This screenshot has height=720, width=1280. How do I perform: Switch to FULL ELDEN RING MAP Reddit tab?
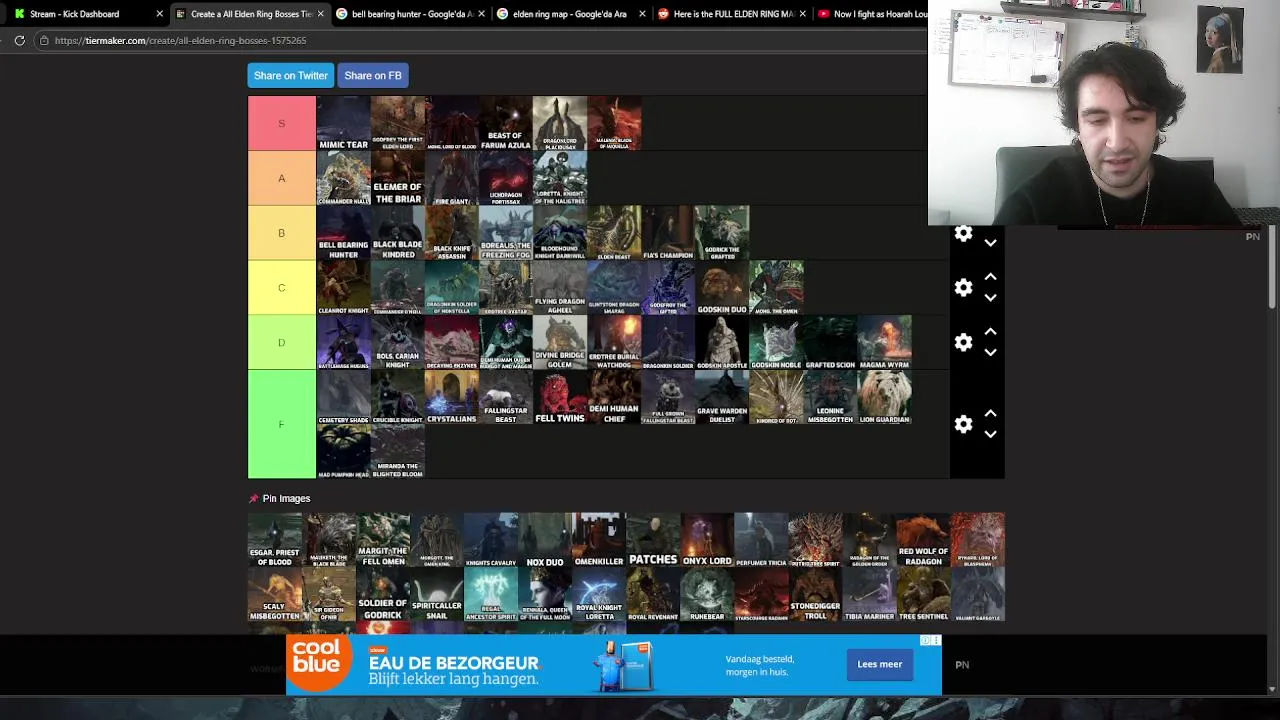732,14
